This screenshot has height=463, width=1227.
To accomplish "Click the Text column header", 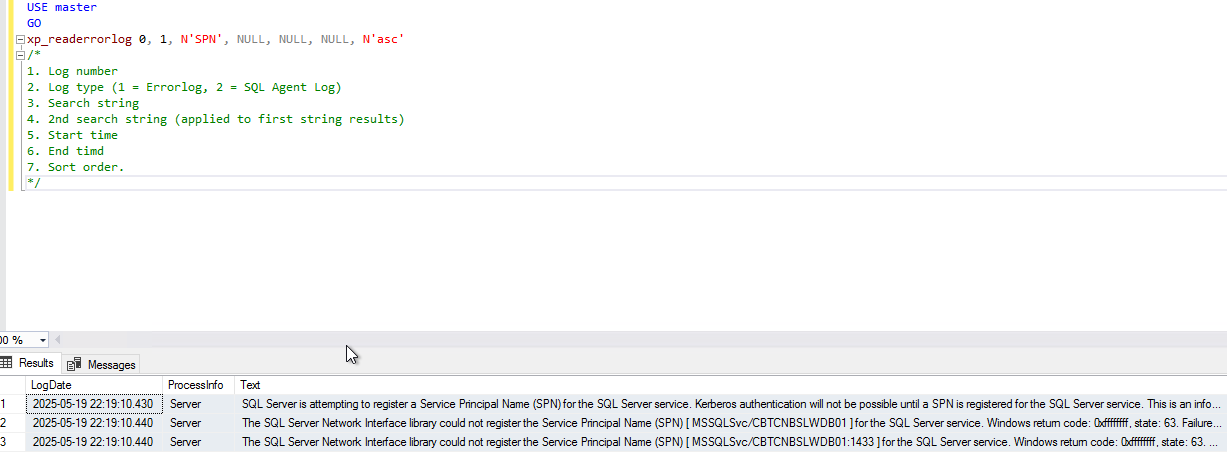I will [x=731, y=385].
